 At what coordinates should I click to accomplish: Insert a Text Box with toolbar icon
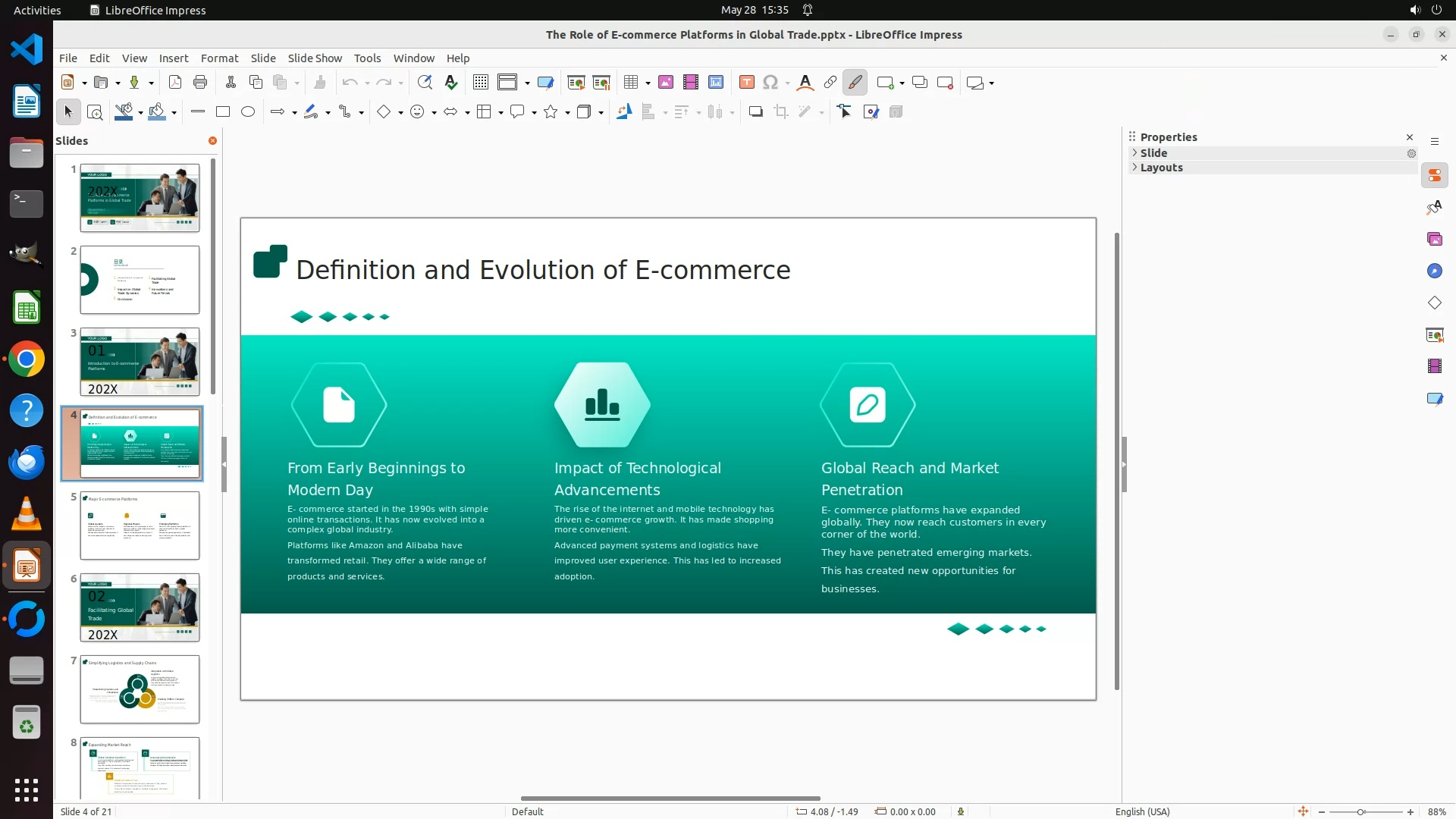746,83
